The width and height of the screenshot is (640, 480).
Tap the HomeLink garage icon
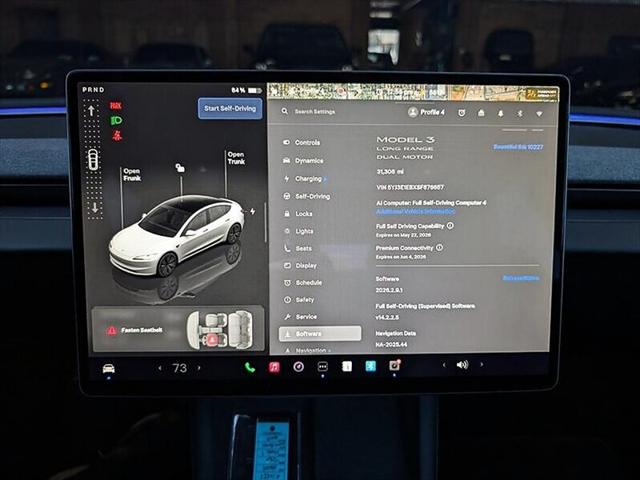coord(481,113)
